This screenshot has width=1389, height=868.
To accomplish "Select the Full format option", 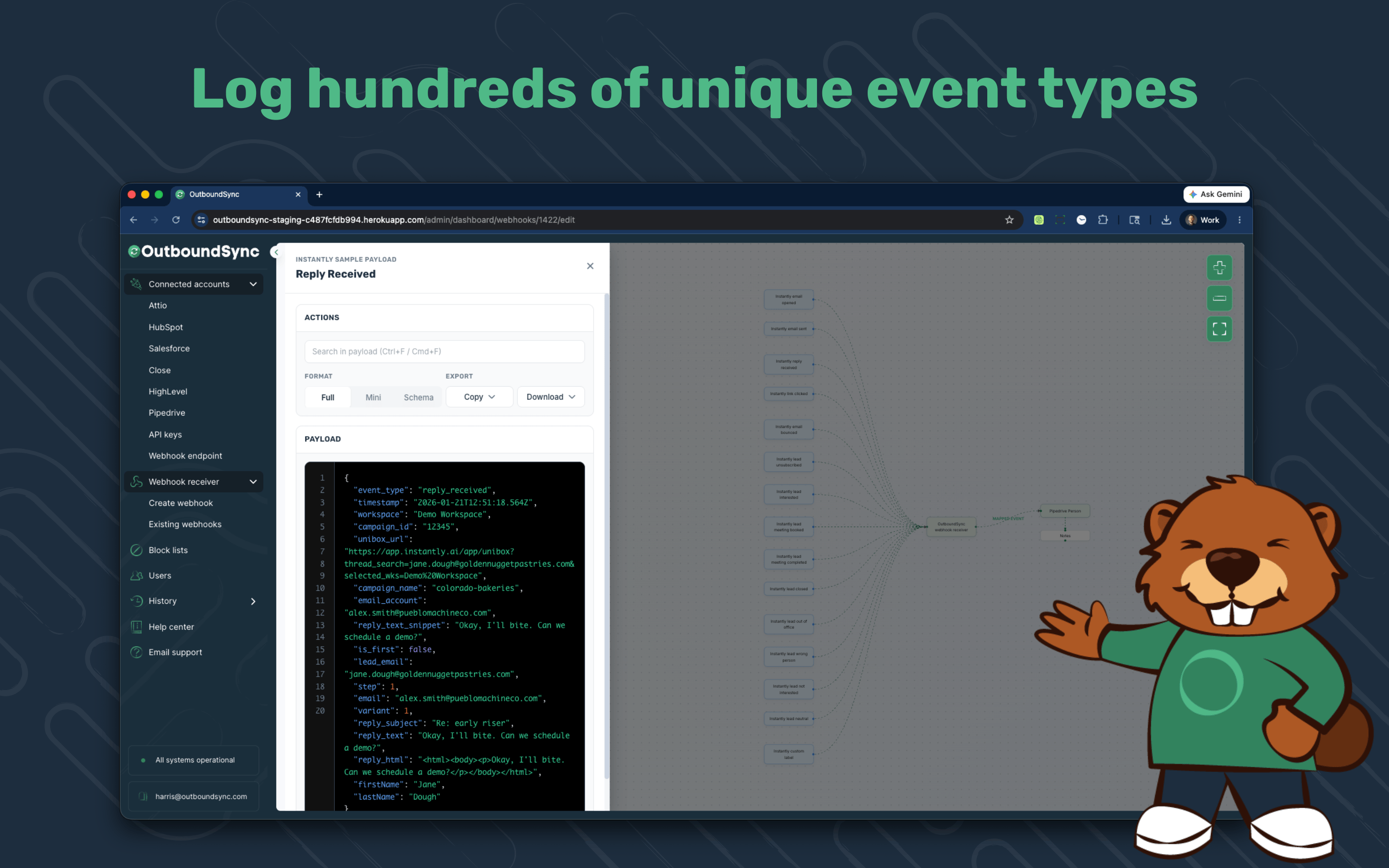I will (328, 397).
